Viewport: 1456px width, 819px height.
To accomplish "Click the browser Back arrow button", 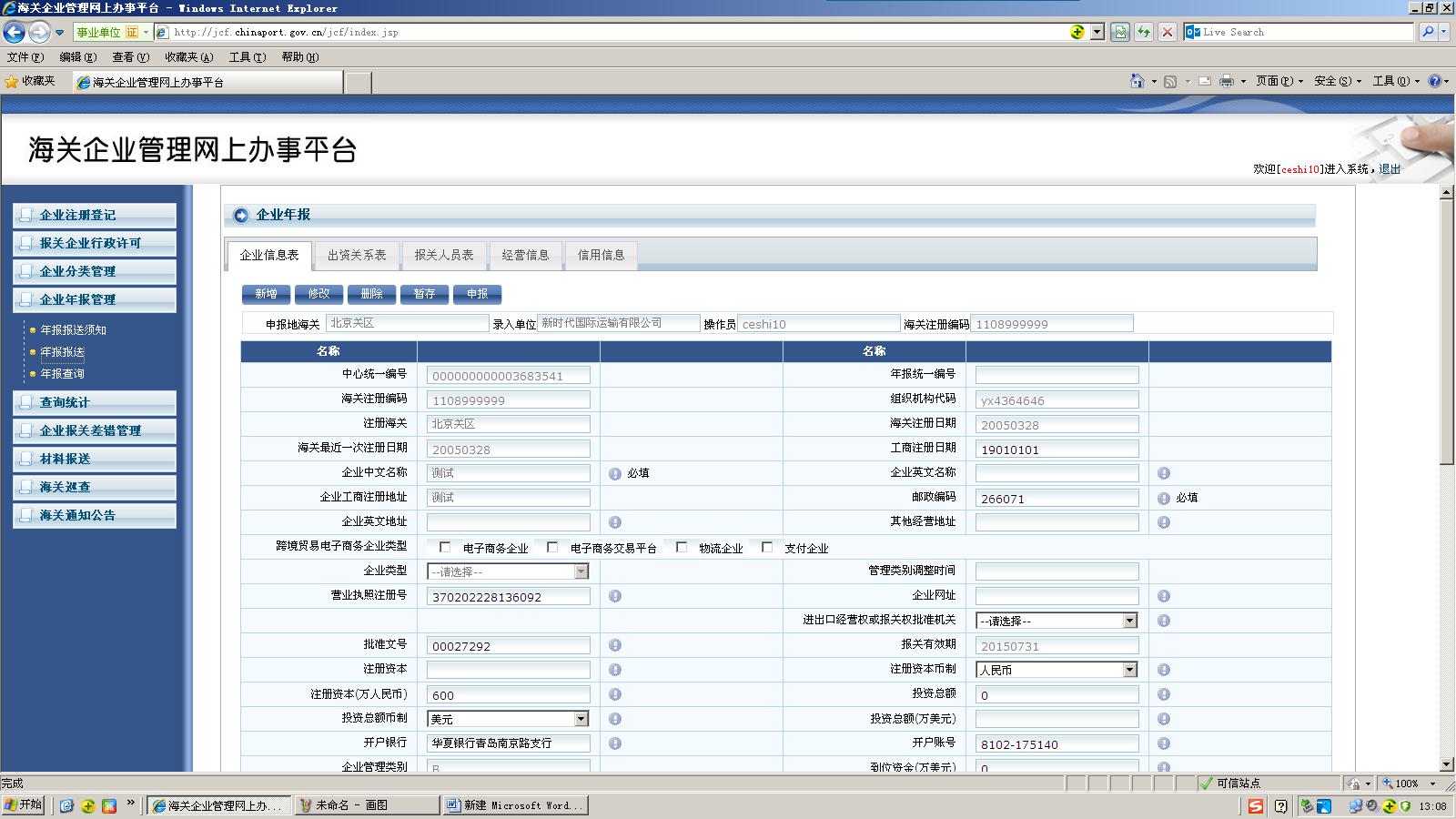I will tap(15, 33).
